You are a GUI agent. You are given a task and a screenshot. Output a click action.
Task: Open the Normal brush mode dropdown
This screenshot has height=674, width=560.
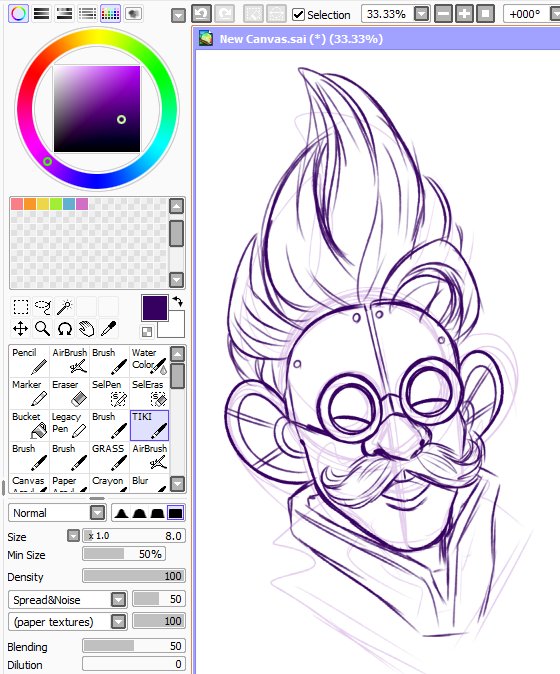point(98,513)
